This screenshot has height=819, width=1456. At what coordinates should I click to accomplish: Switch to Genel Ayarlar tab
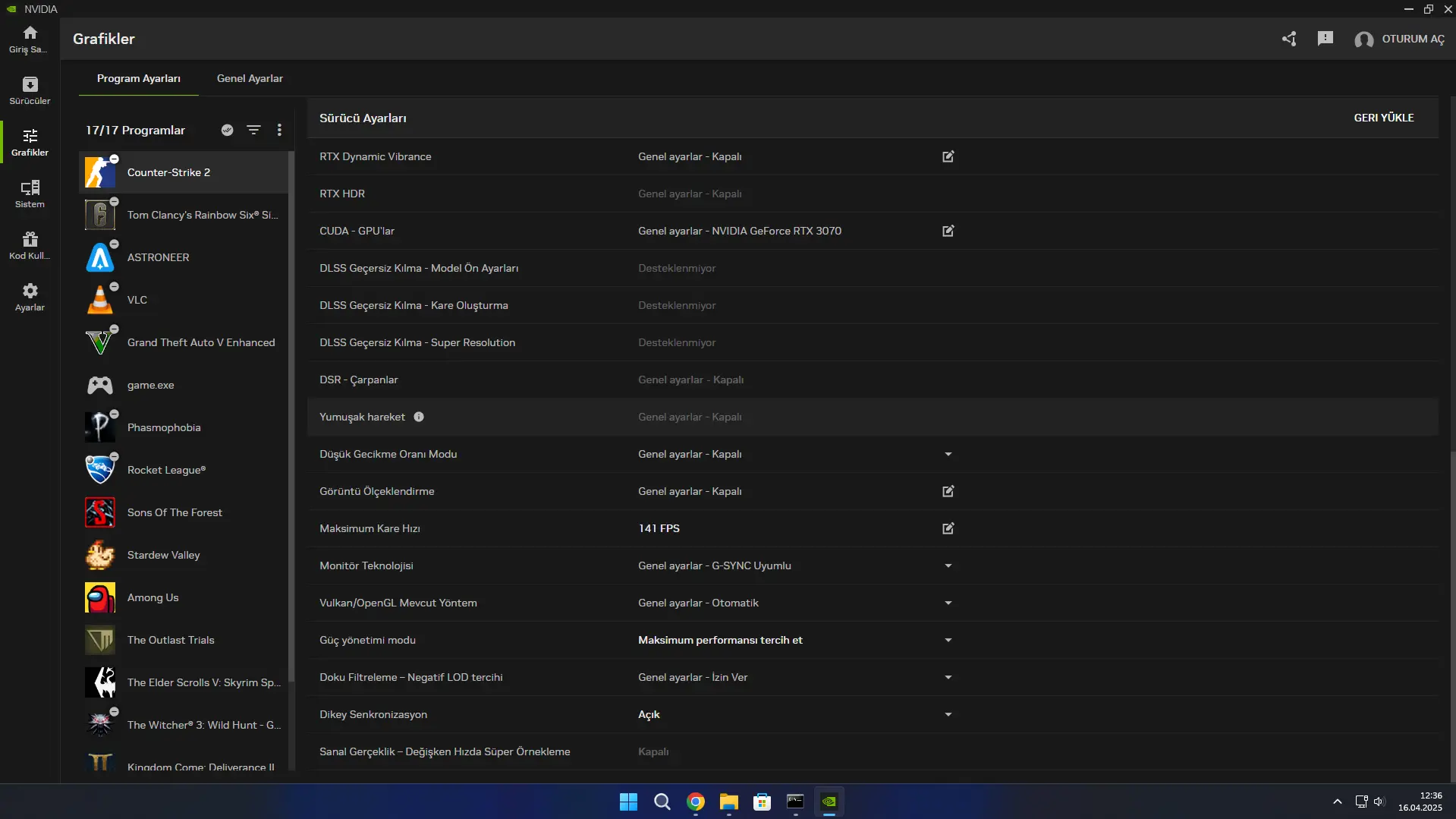point(250,78)
